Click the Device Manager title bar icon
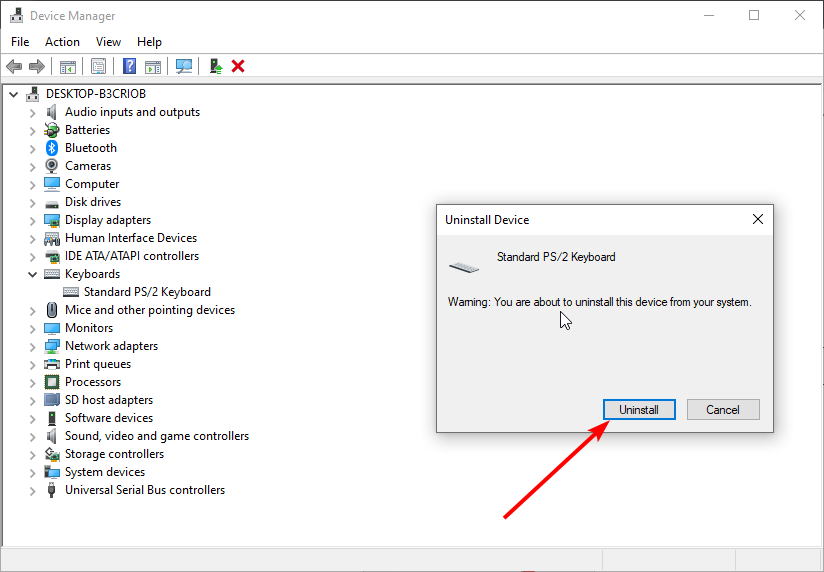Screen dimensions: 824x572 (16, 16)
